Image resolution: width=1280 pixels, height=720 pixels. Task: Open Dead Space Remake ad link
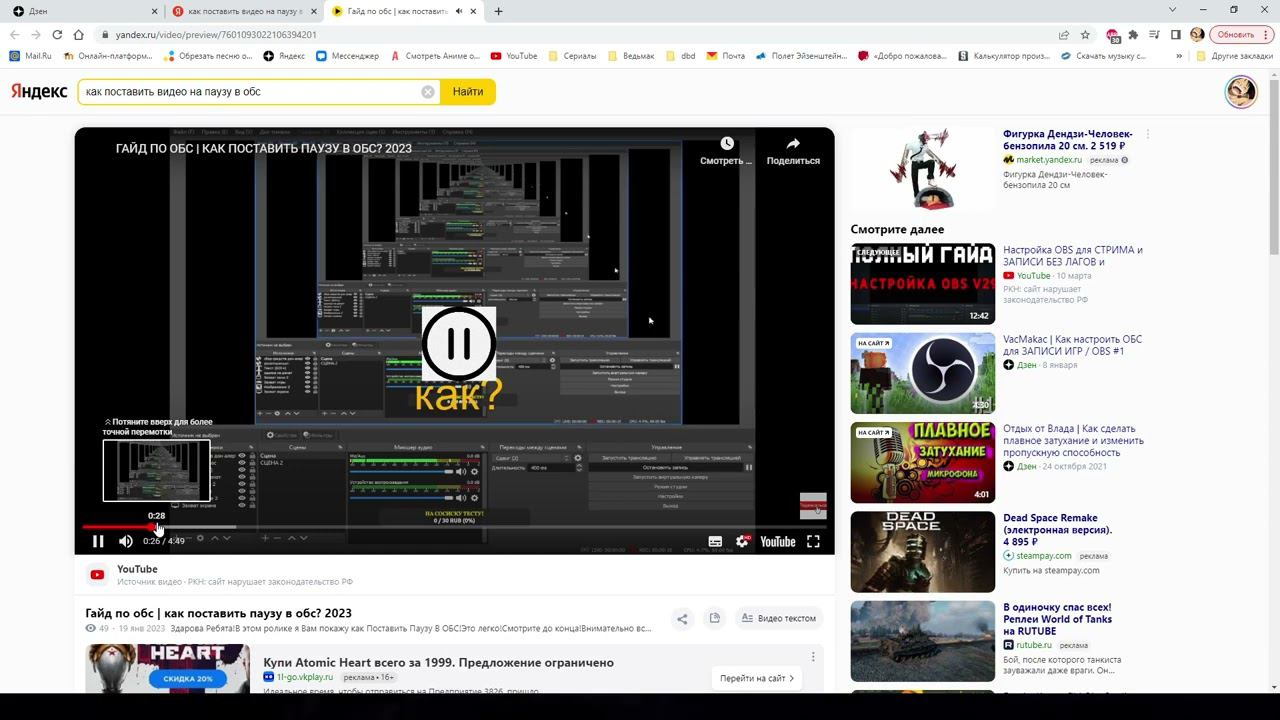(x=1057, y=530)
